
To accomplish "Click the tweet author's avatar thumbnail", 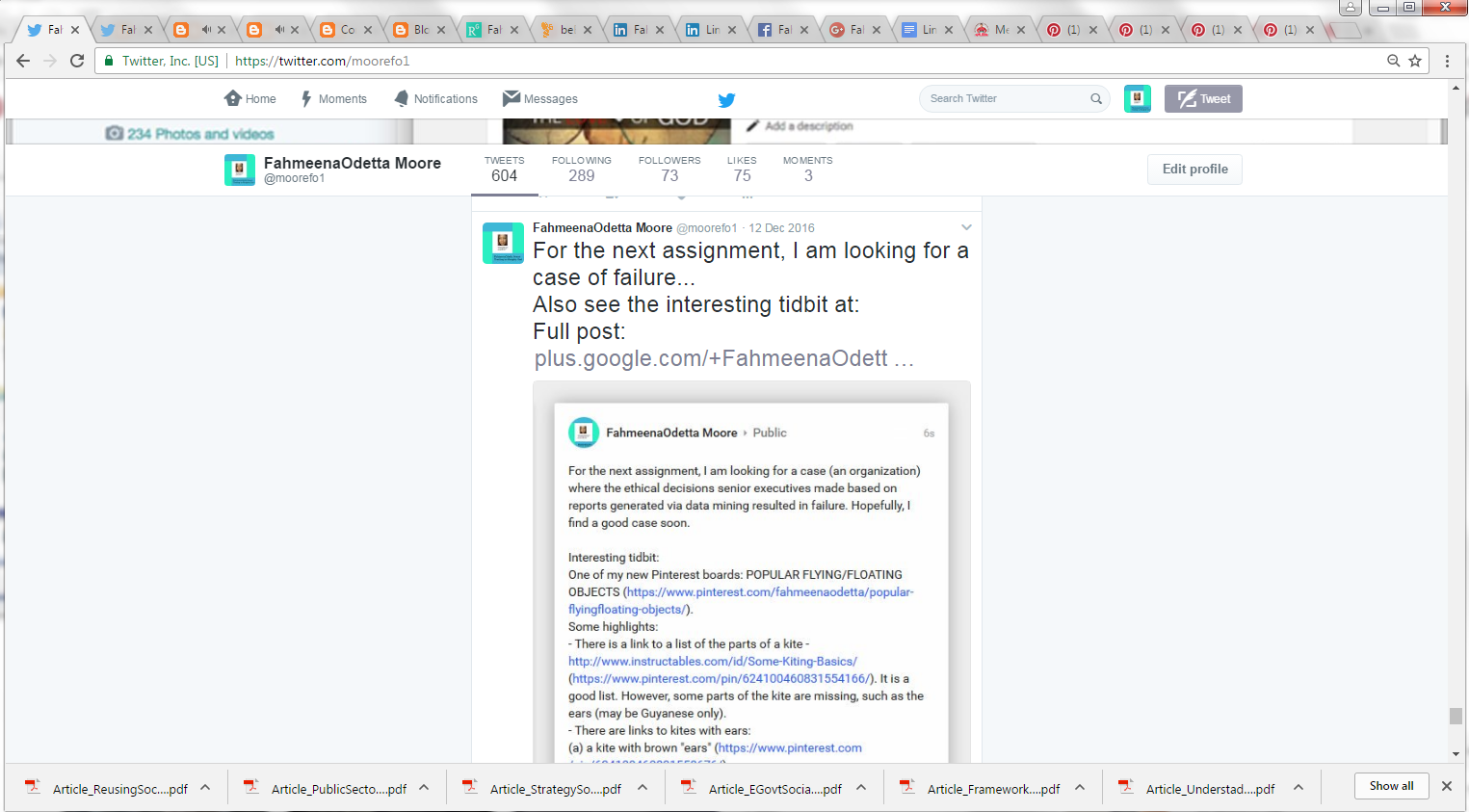I will coord(503,243).
